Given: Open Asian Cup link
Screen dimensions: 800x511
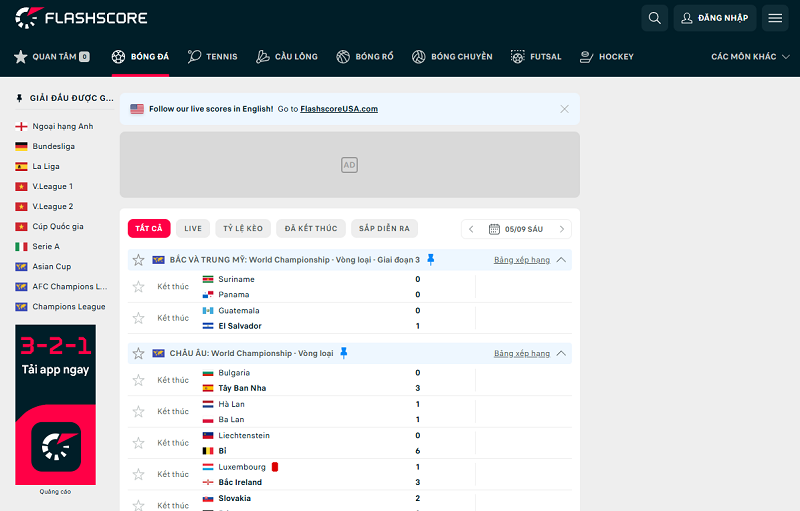Looking at the screenshot, I should (x=43, y=266).
